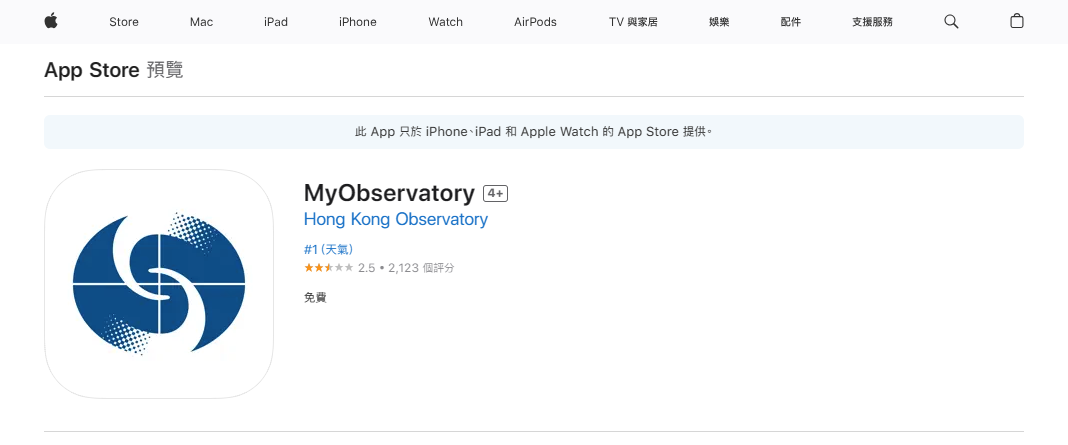Open the 娛樂 menu
1068x445 pixels.
(x=719, y=22)
